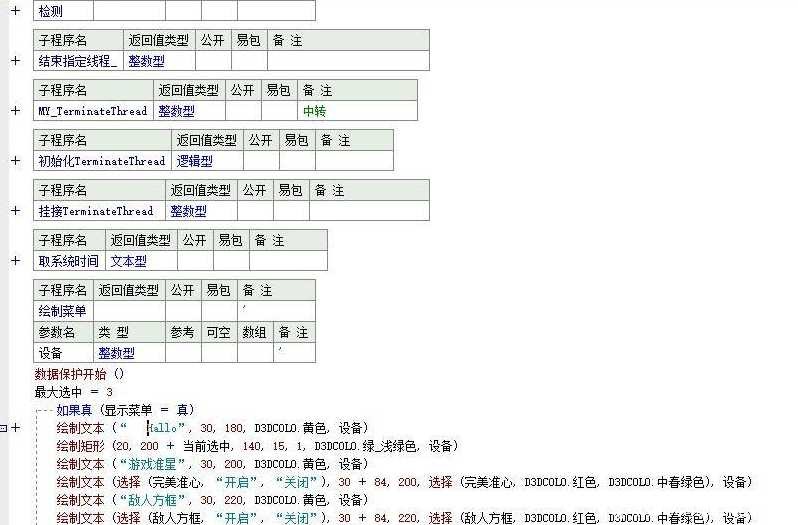
Task: Click the 最大选中 = 3 code line
Action: (x=74, y=392)
